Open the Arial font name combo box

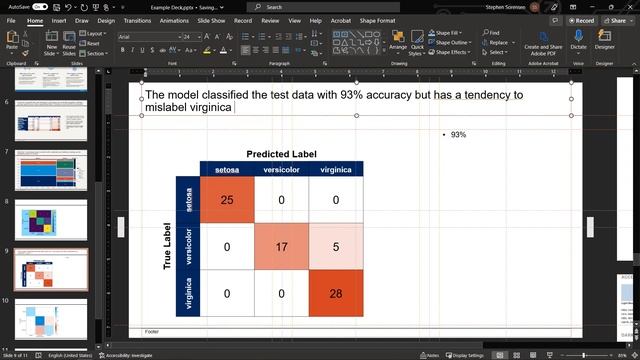point(150,37)
